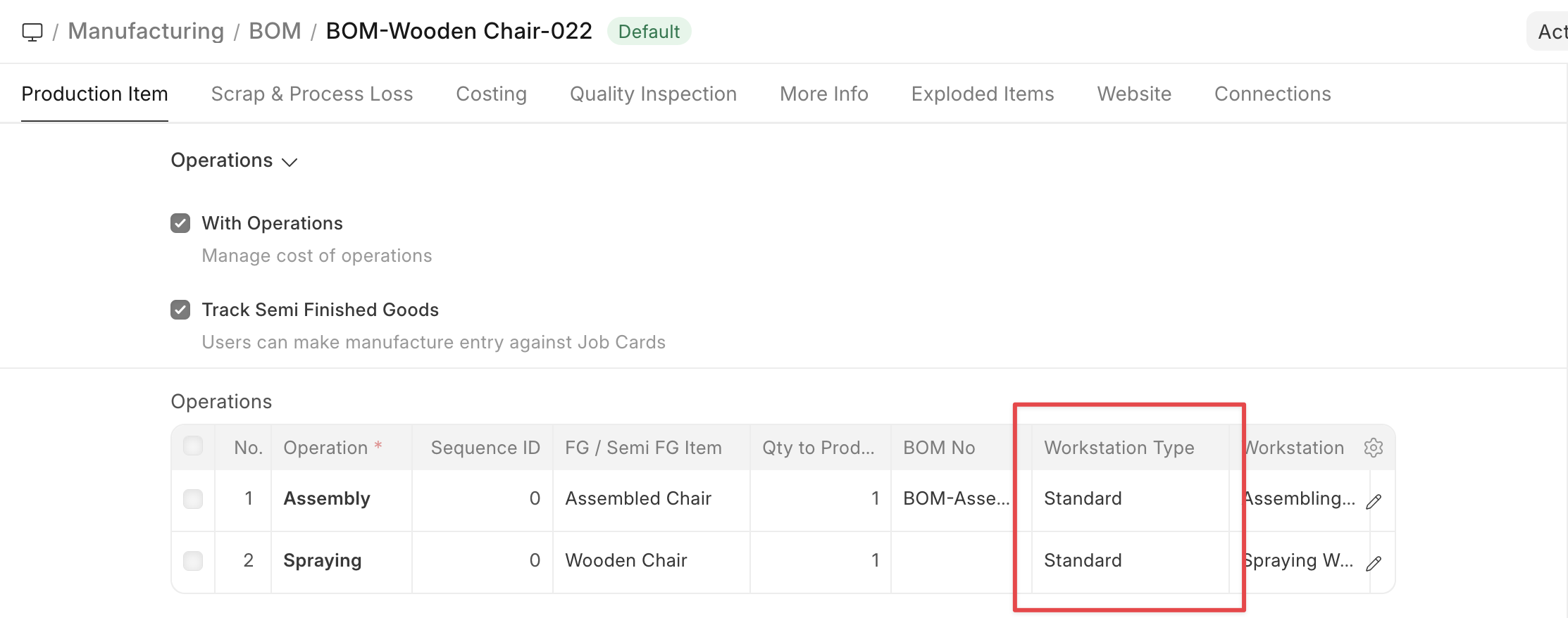Open the operations table settings gear

(1373, 448)
